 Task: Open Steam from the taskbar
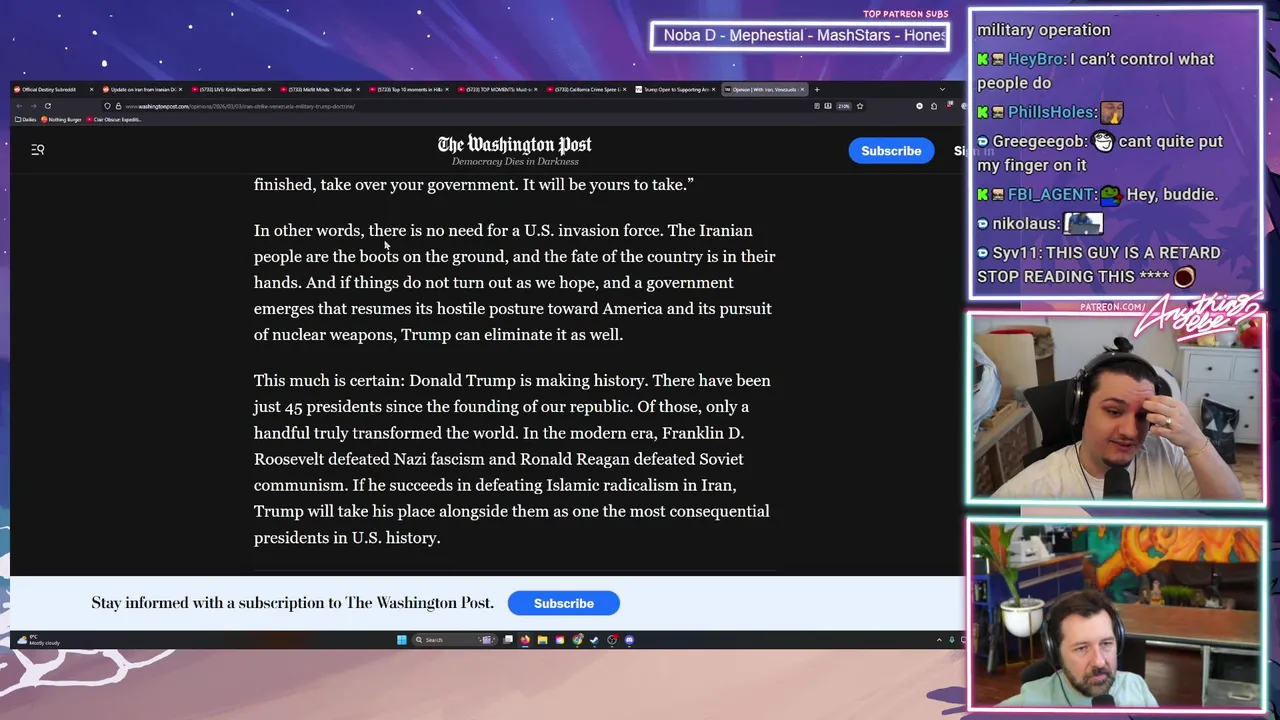point(594,640)
